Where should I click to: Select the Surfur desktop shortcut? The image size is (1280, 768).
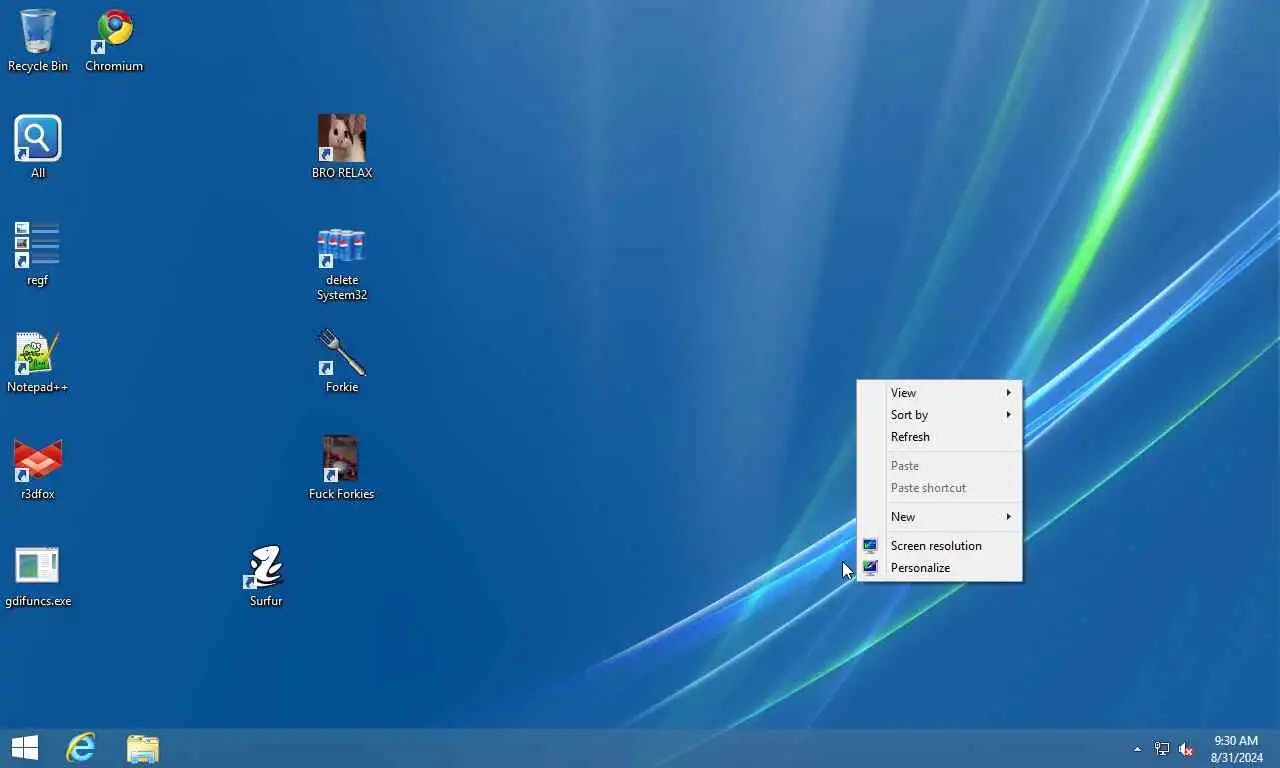266,576
